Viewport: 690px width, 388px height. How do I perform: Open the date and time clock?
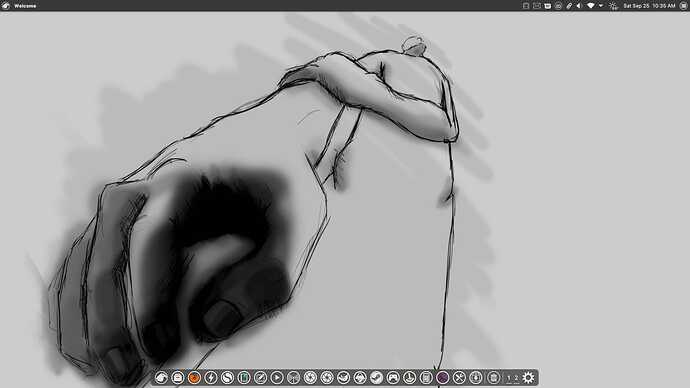pos(649,6)
